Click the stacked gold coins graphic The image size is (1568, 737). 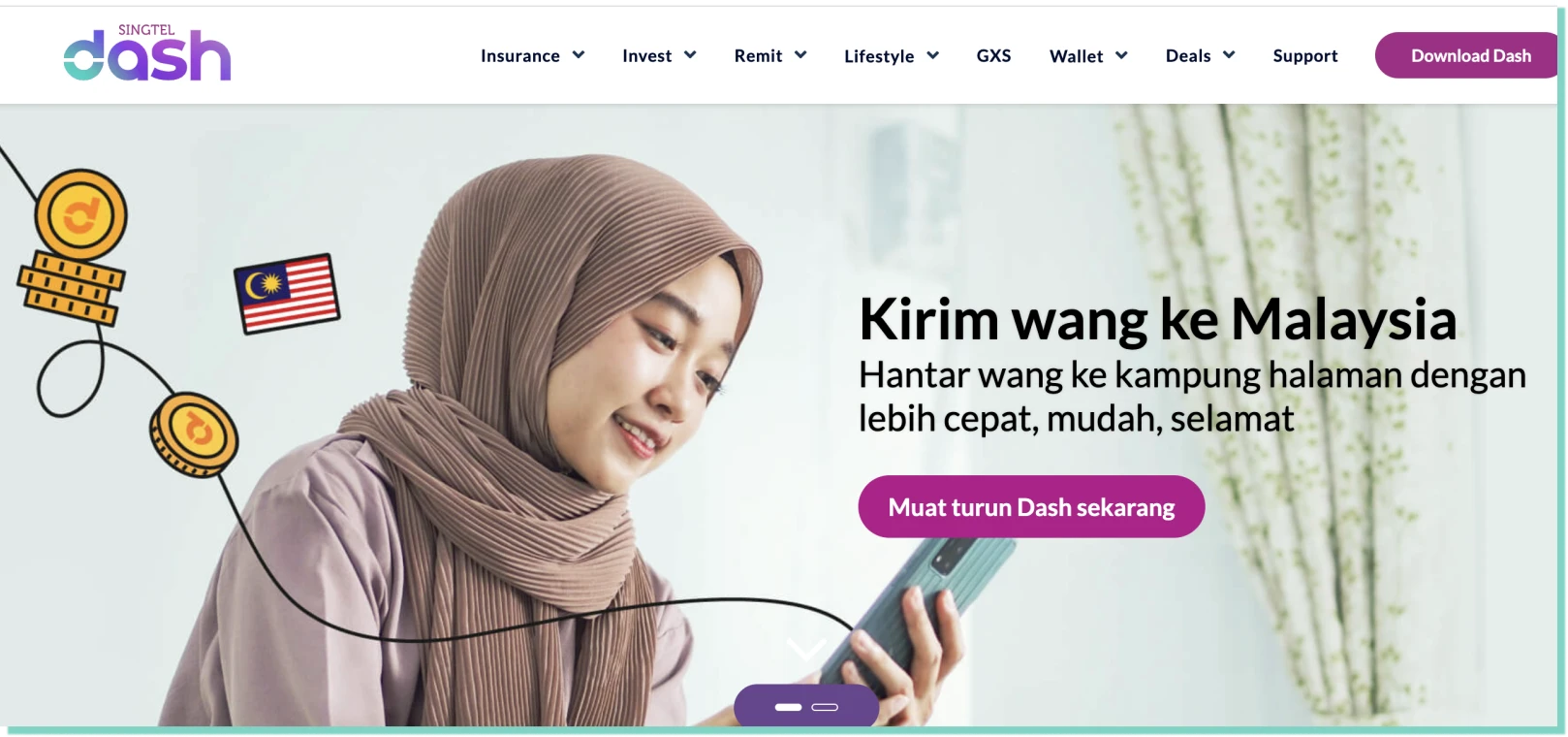(70, 288)
